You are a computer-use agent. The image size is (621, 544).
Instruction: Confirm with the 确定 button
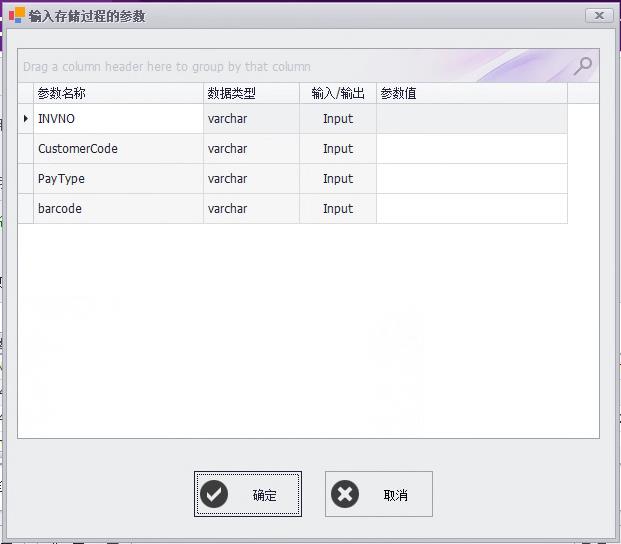tap(248, 494)
